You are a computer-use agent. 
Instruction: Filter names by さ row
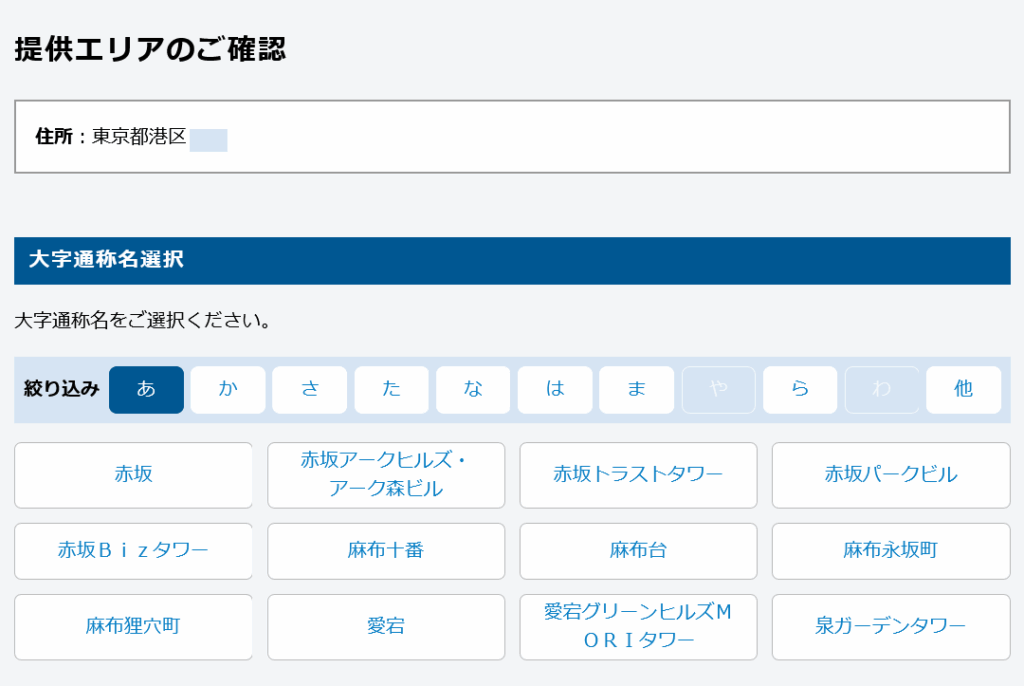tap(310, 389)
